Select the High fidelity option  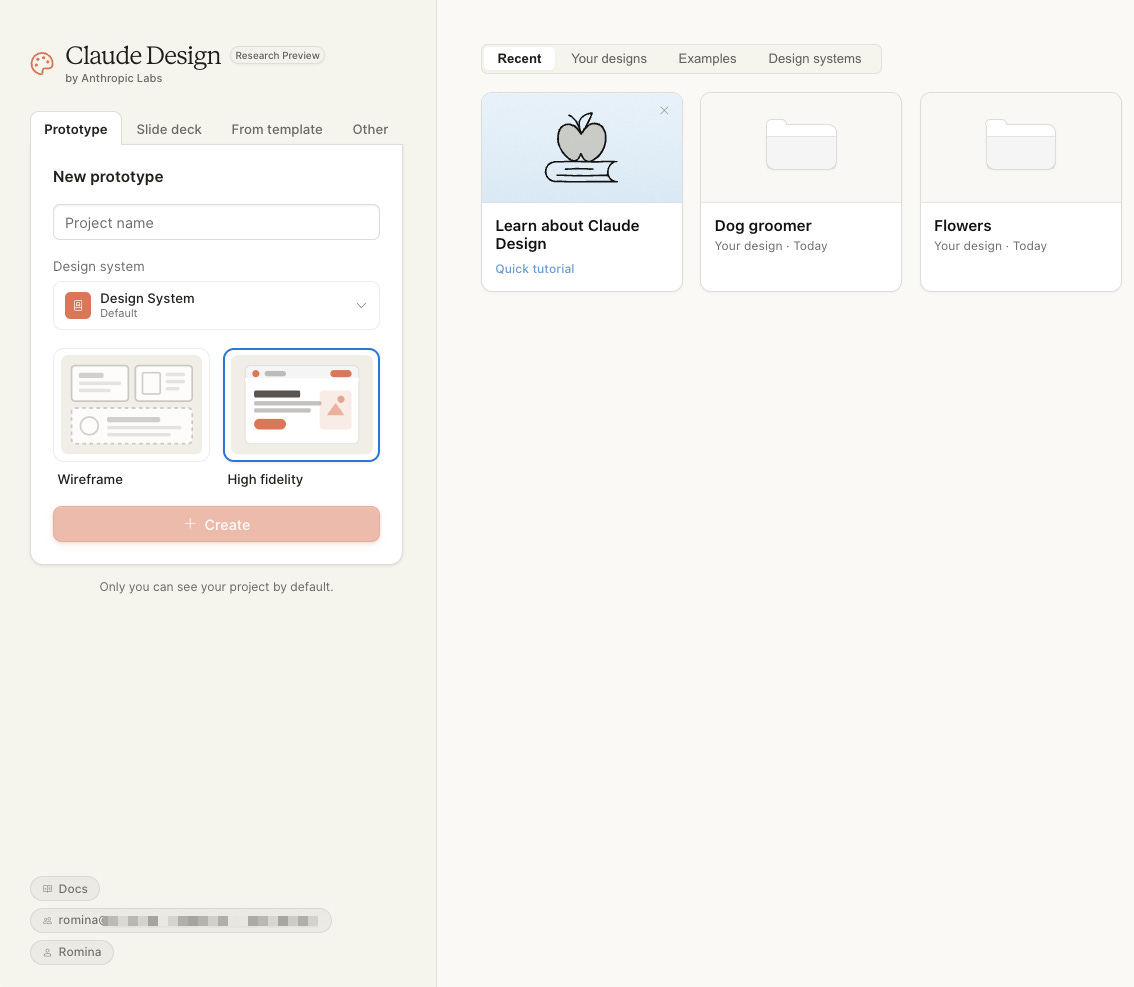pyautogui.click(x=302, y=405)
